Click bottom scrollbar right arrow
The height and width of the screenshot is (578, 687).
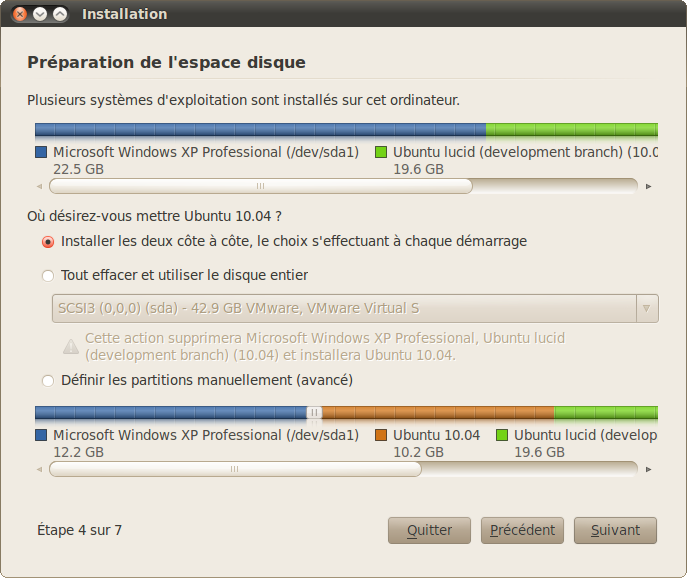click(x=648, y=469)
